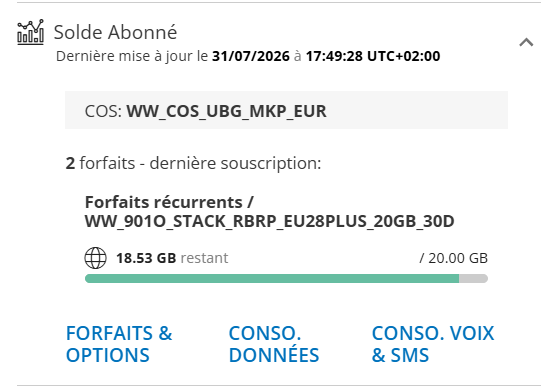553x388 pixels.
Task: Click the 2 forfaits dernière souscription text
Action: pyautogui.click(x=193, y=163)
